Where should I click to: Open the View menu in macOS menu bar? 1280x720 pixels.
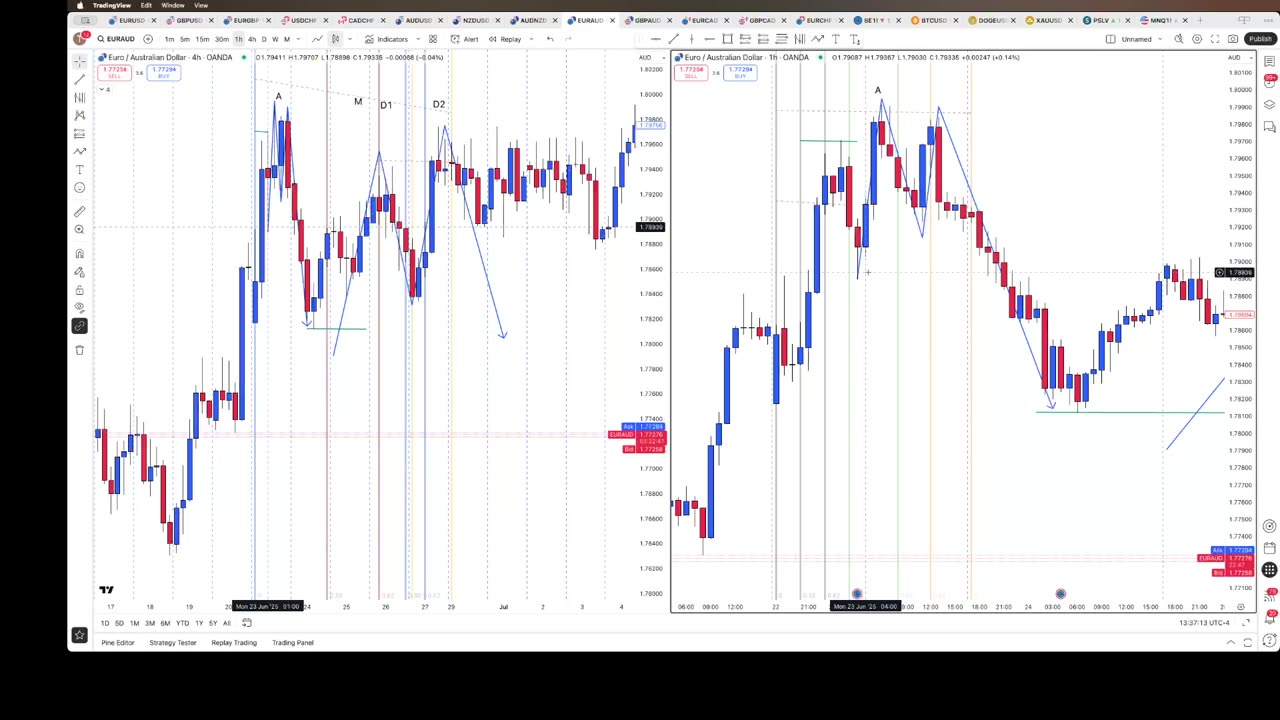(201, 5)
